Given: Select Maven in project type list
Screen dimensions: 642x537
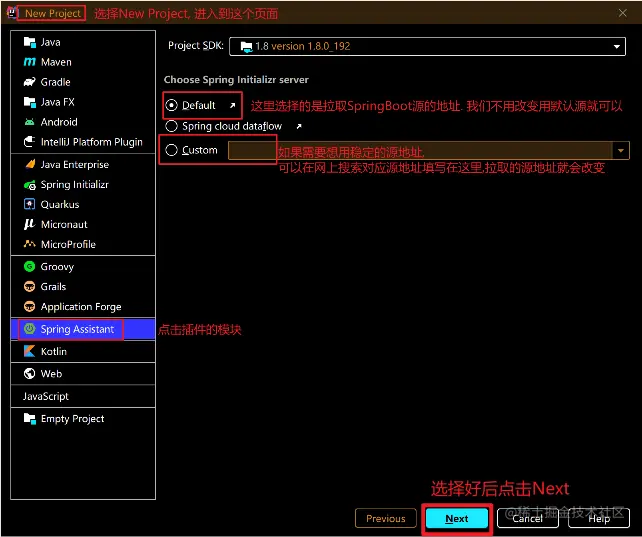Looking at the screenshot, I should [x=83, y=62].
